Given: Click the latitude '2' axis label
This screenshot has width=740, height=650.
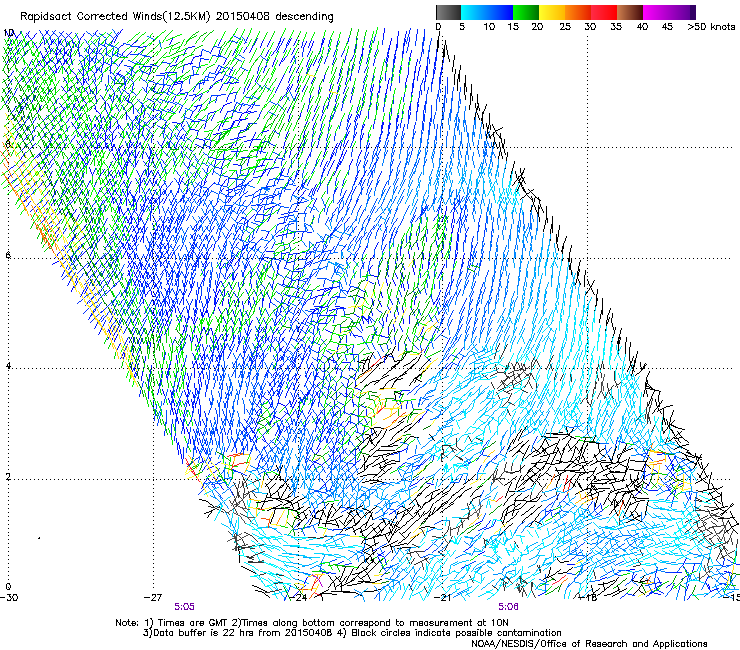Looking at the screenshot, I should coord(8,477).
